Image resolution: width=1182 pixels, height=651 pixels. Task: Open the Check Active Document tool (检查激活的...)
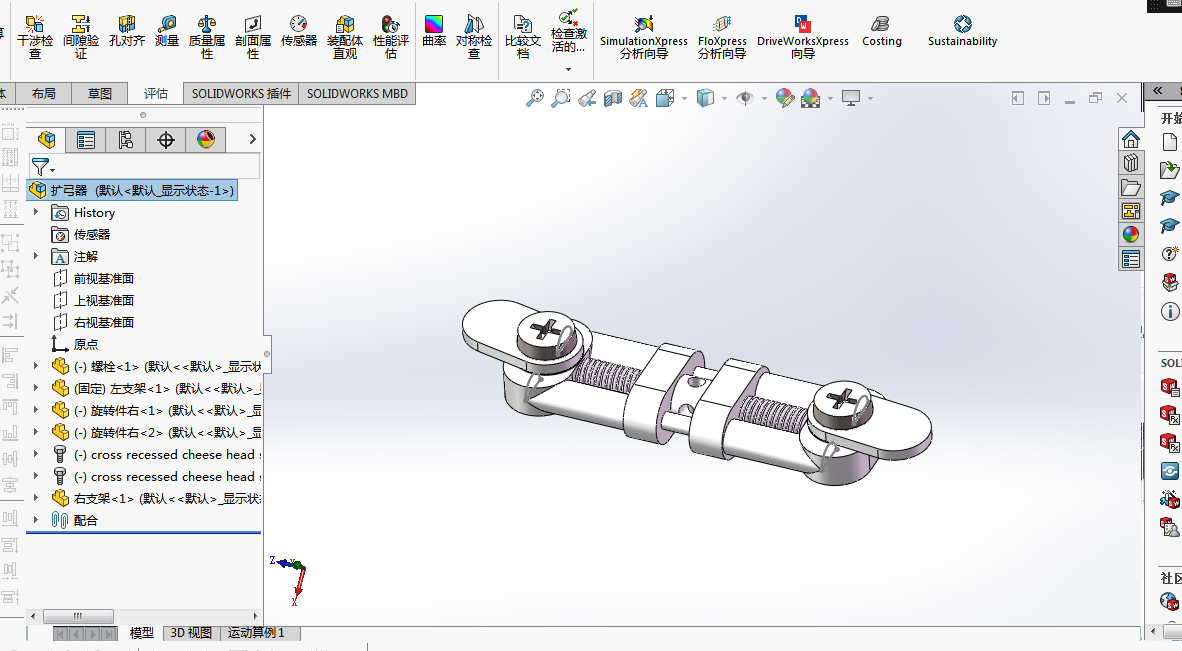[x=568, y=32]
